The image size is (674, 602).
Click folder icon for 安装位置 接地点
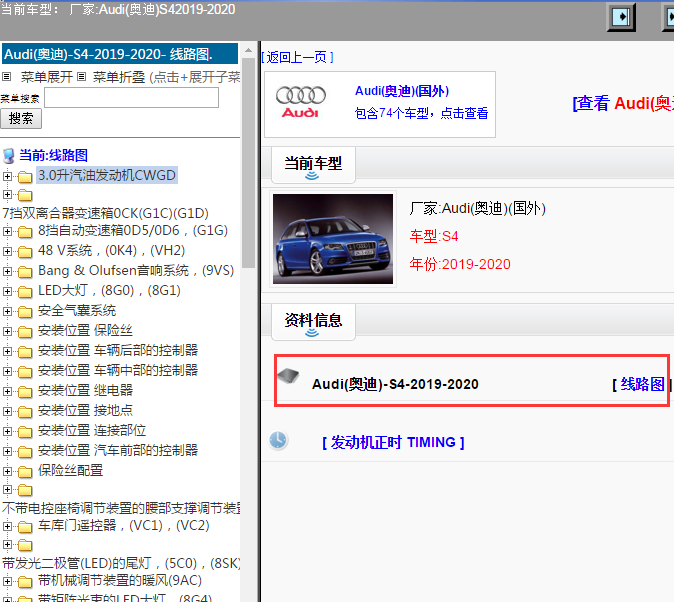[25, 412]
